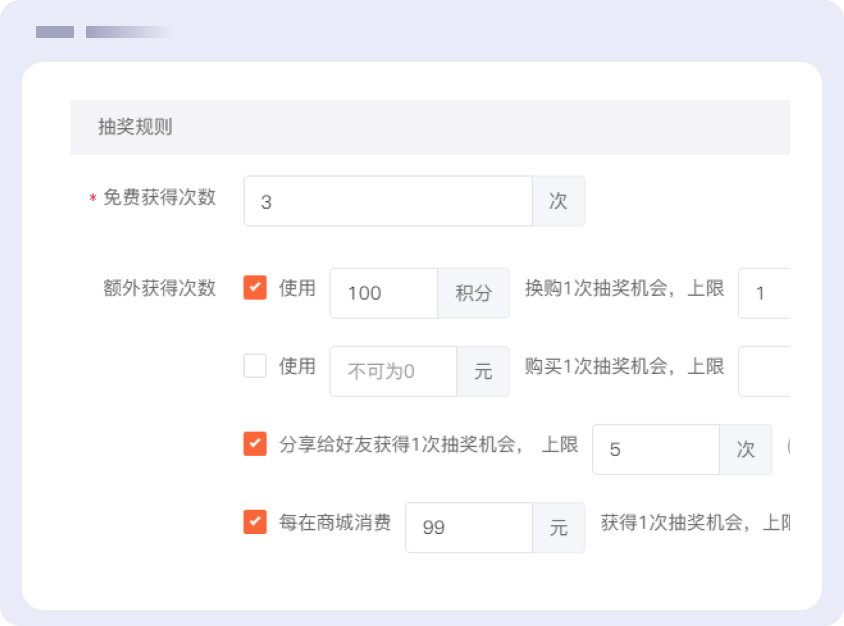Click the 积分 unit suffix

pos(473,293)
